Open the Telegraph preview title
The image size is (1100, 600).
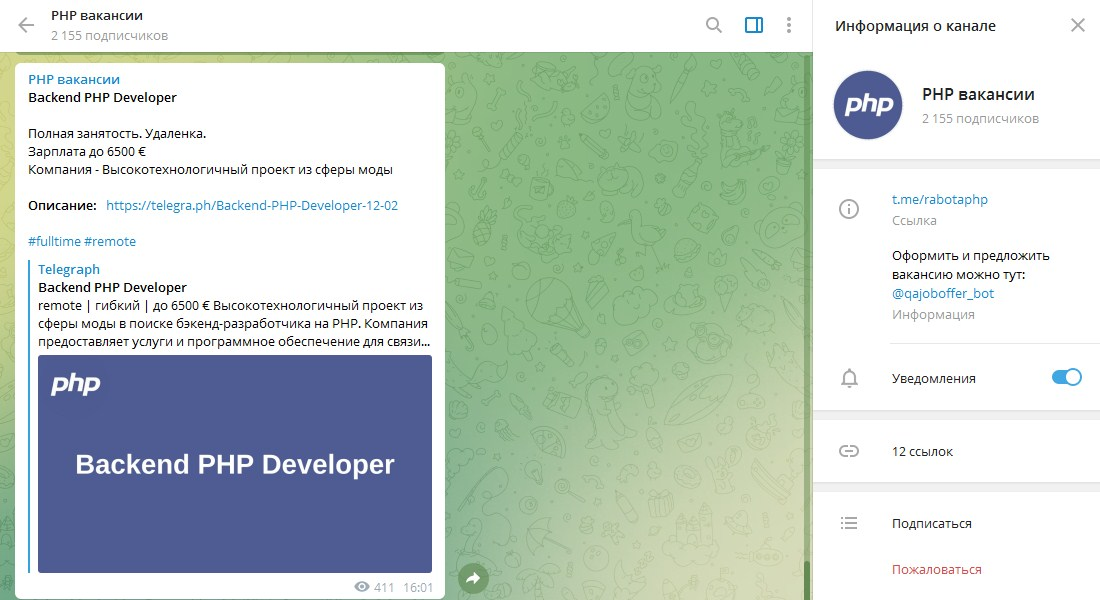pyautogui.click(x=69, y=269)
